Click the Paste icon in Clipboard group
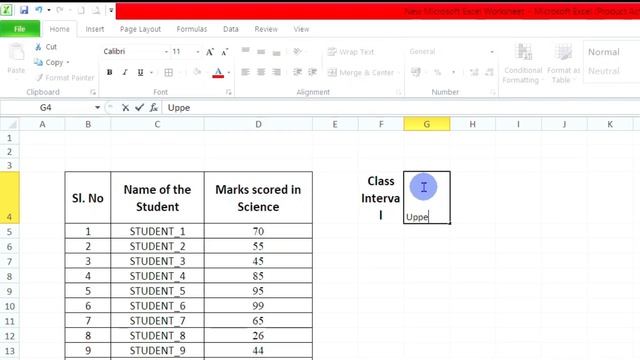The image size is (640, 360). [x=16, y=53]
